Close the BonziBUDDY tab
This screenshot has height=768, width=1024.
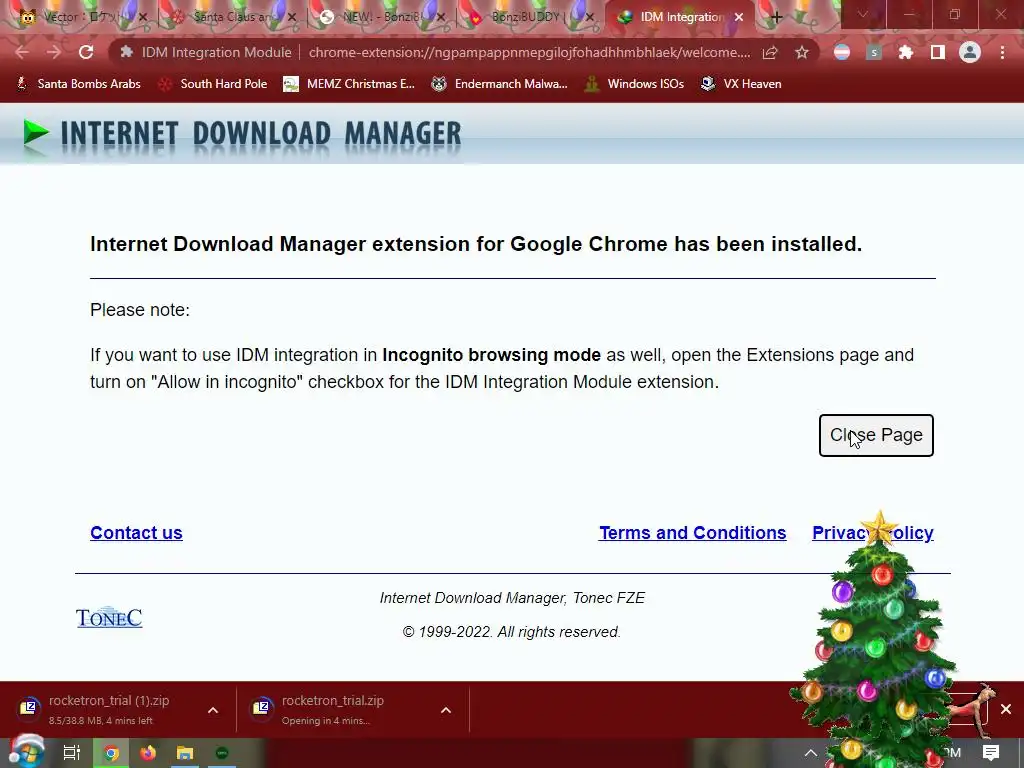coord(590,17)
